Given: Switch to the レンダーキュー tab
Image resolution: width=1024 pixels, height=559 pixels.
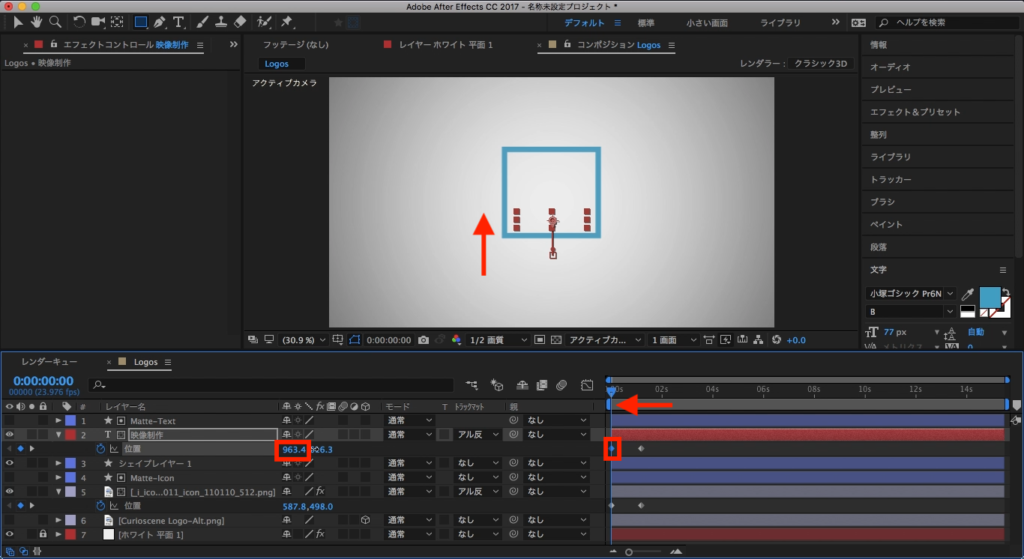Looking at the screenshot, I should click(50, 362).
